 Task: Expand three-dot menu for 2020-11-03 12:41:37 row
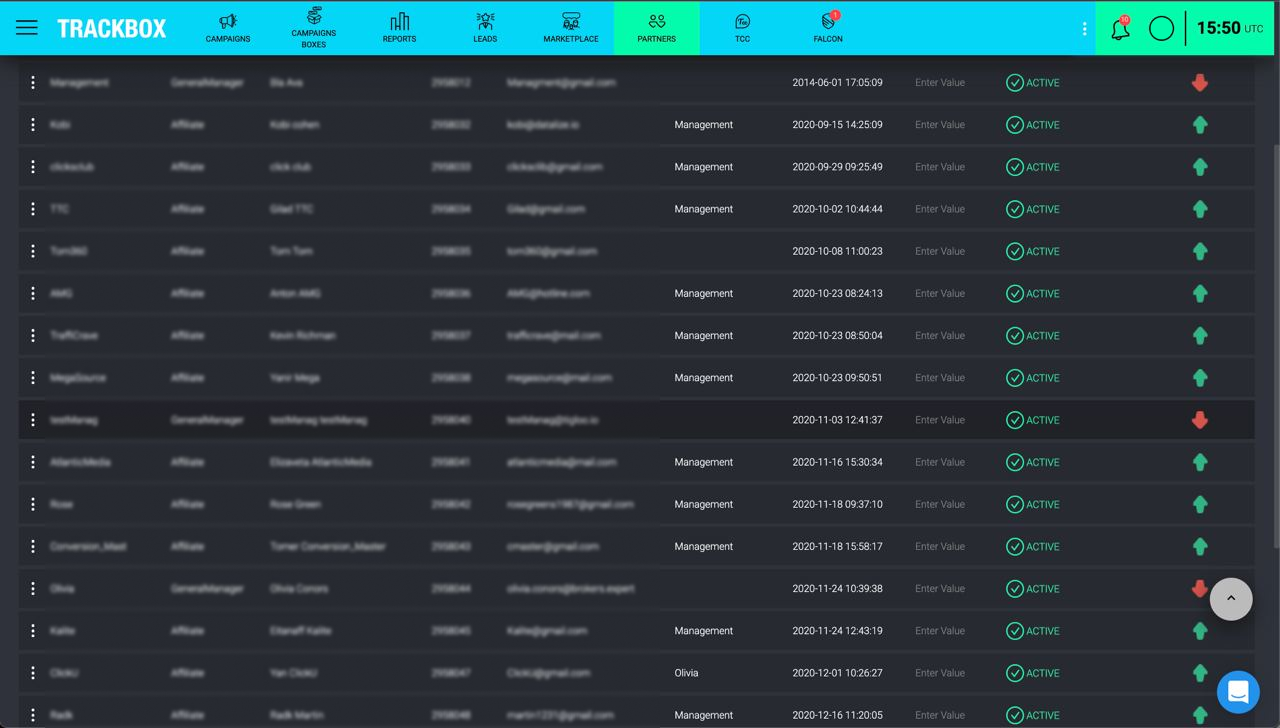(x=33, y=420)
